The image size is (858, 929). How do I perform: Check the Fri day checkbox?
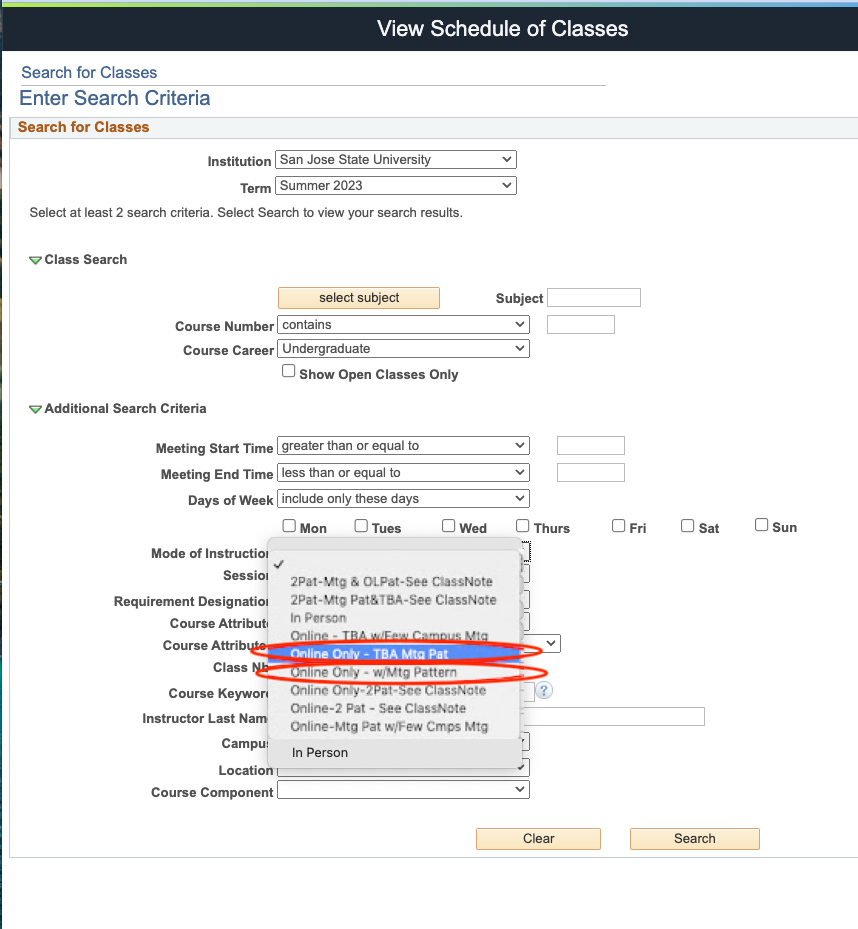tap(619, 526)
